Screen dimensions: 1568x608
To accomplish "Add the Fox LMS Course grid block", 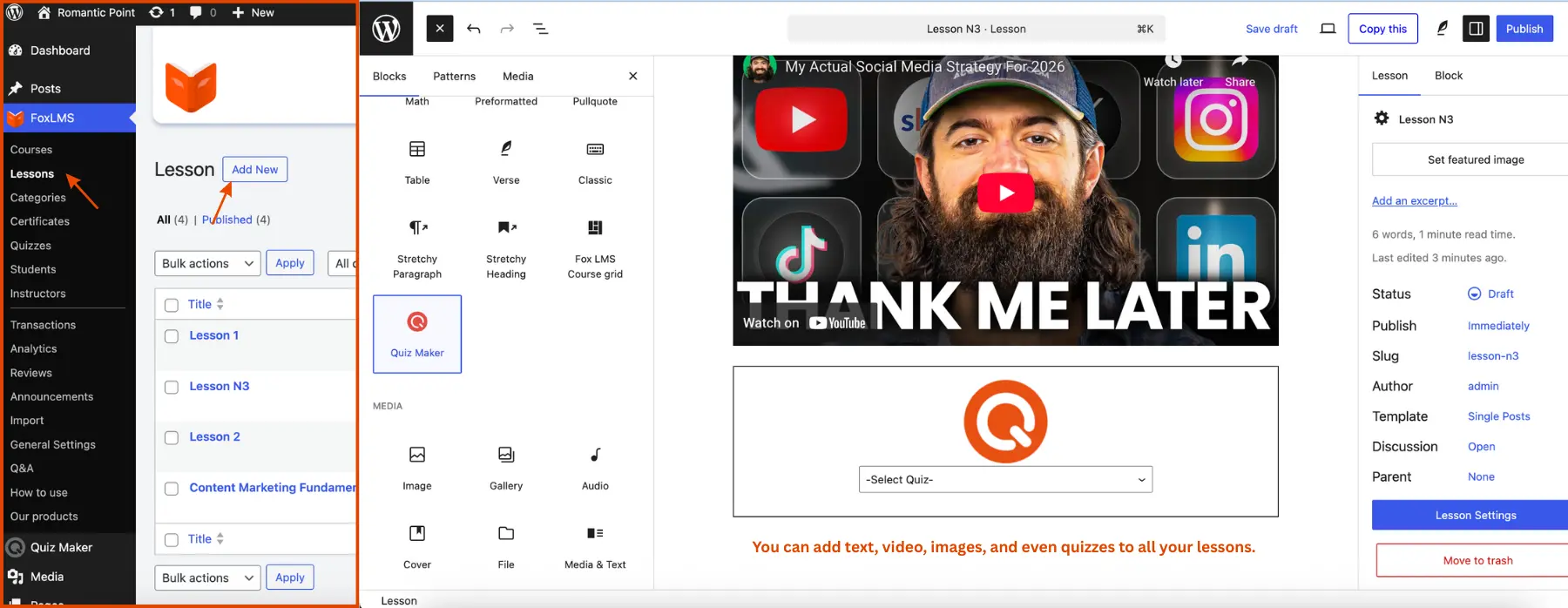I will click(x=595, y=247).
